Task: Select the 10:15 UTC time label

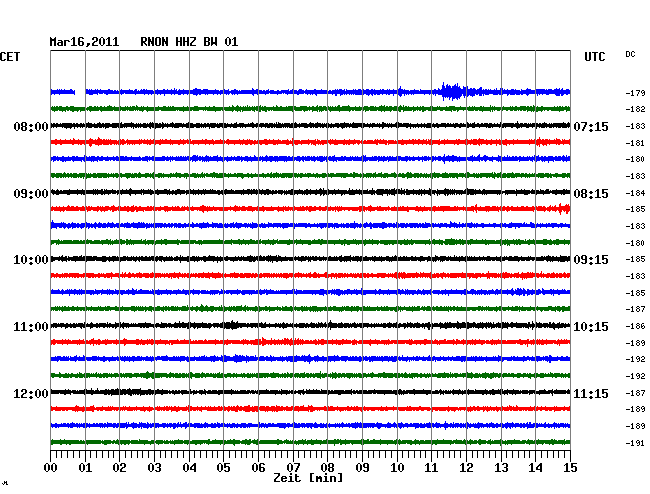Action: point(591,327)
